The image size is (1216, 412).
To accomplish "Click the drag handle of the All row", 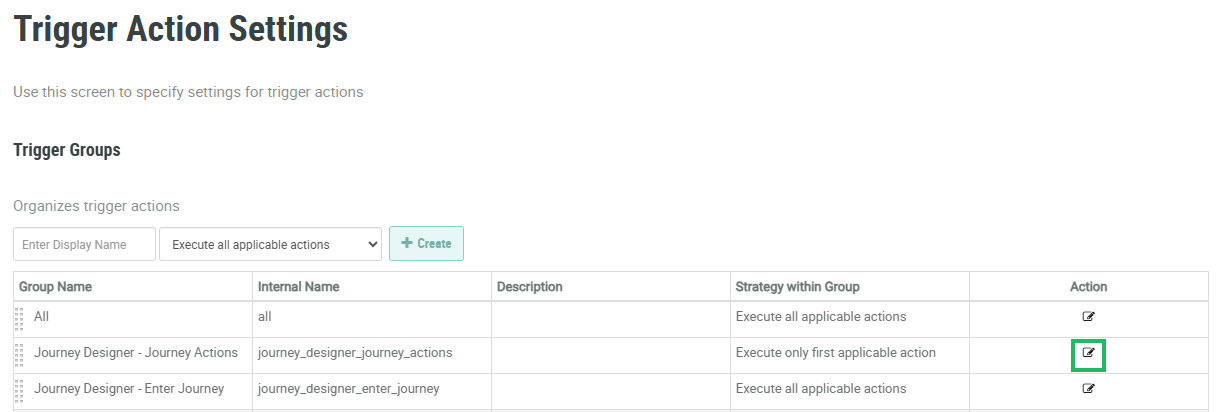I will 19,318.
